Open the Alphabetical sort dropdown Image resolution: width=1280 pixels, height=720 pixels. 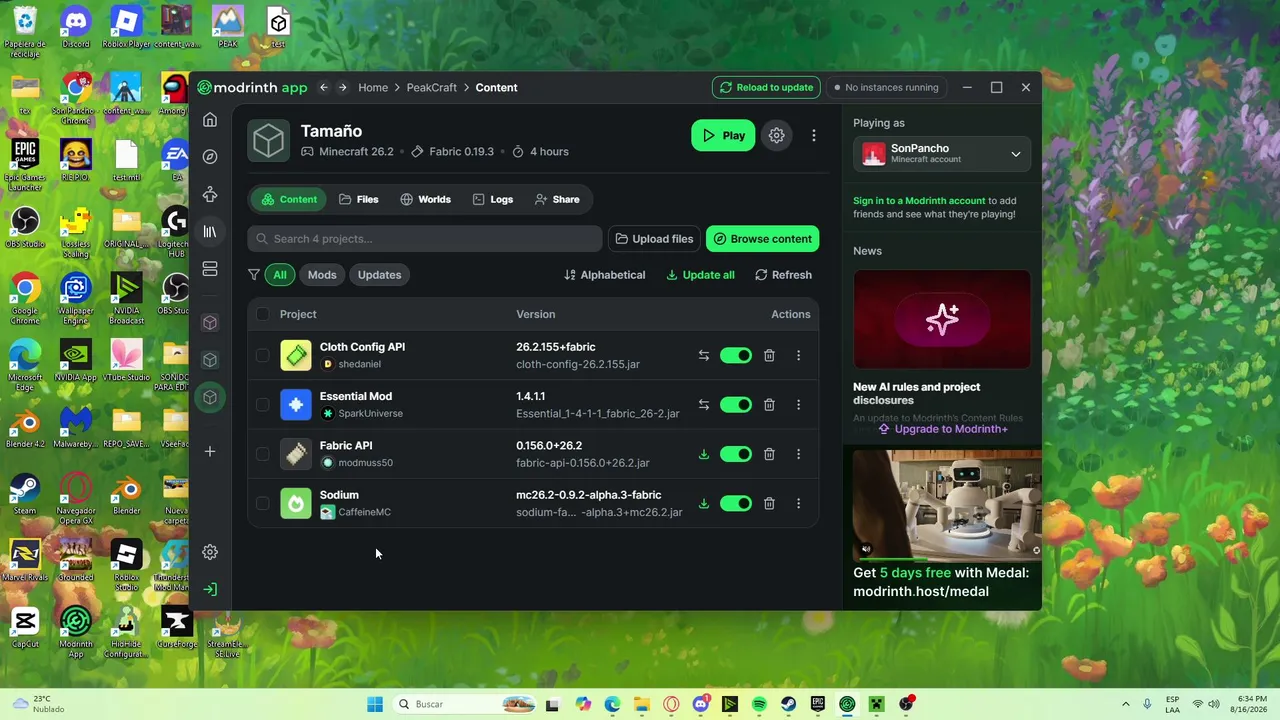tap(605, 275)
